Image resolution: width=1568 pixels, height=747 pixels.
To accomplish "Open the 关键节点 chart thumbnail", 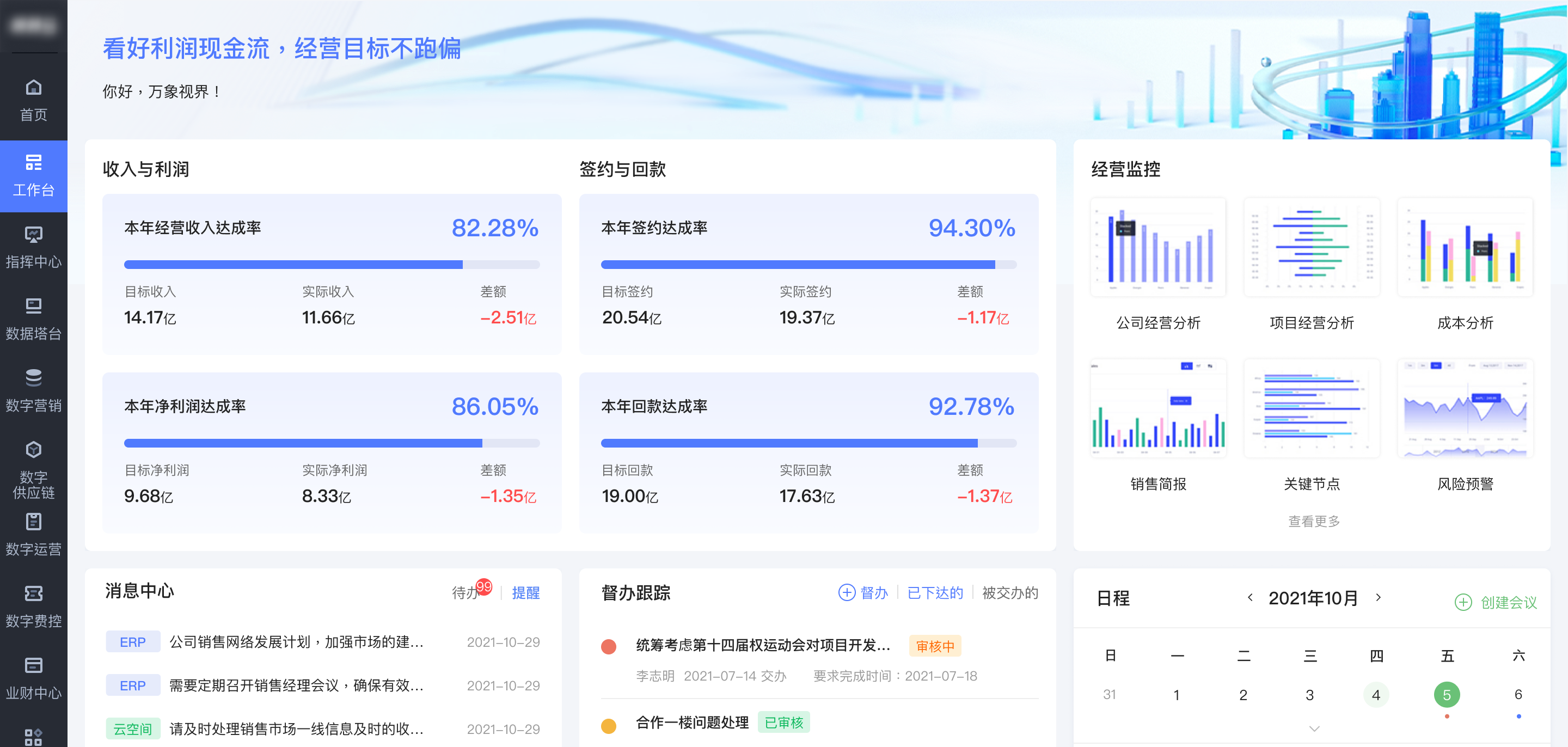I will point(1312,408).
